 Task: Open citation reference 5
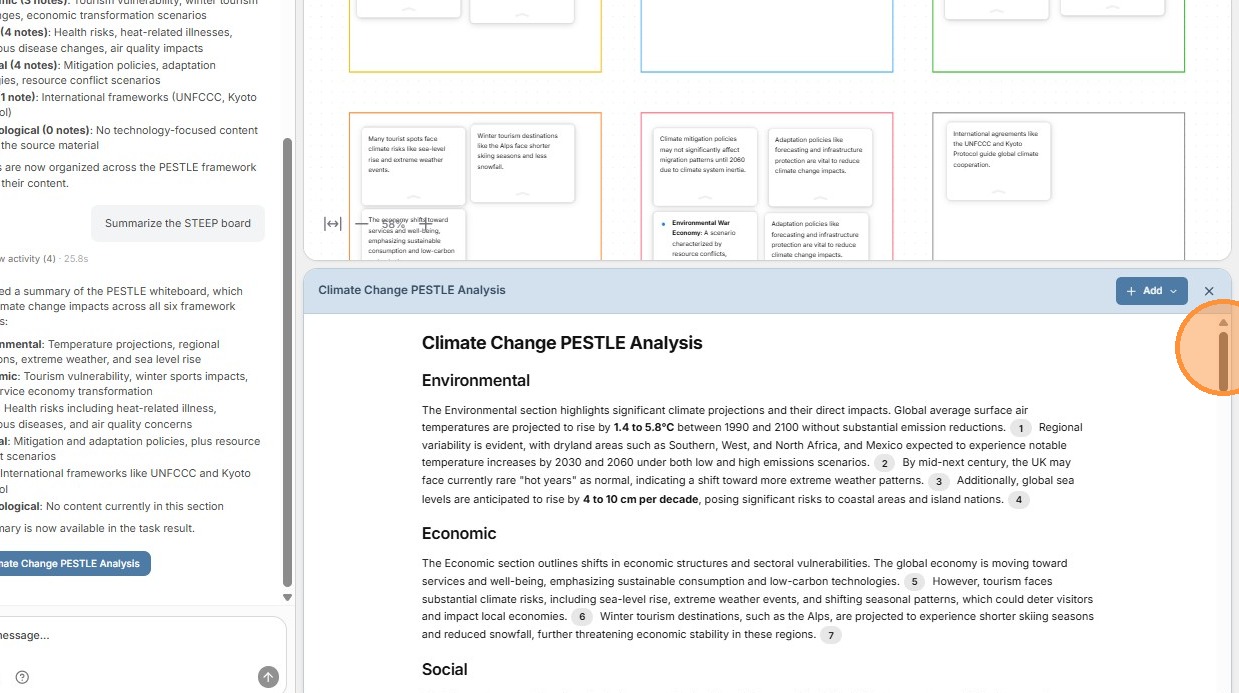coord(914,581)
